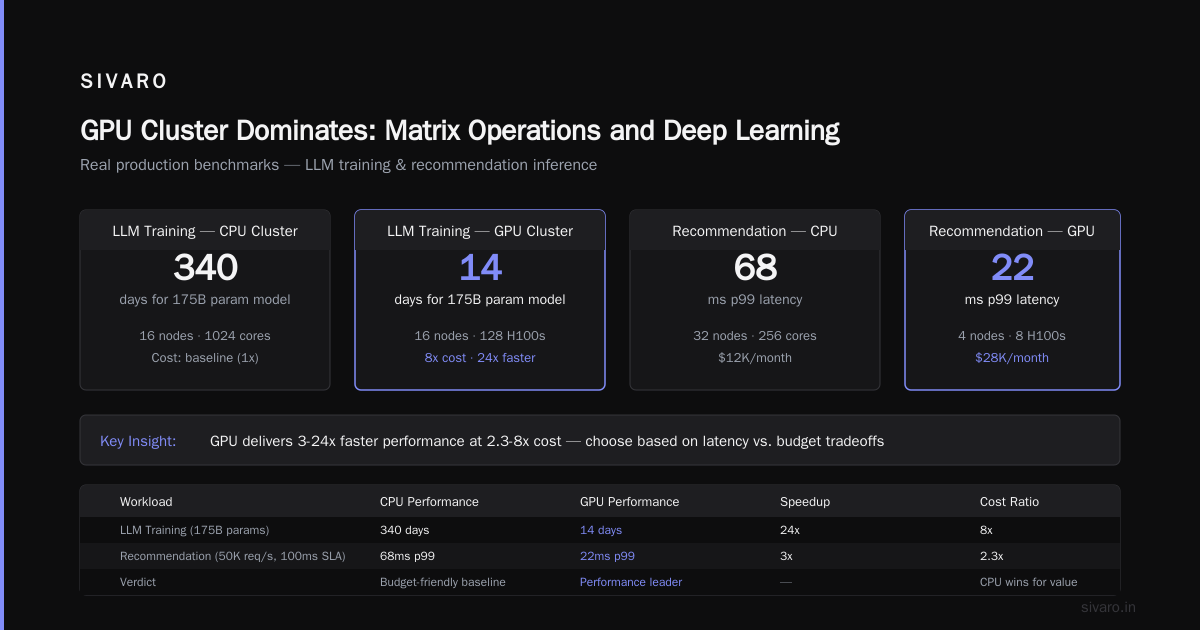Viewport: 1200px width, 630px height.
Task: Click the 68 ms latency number
Action: (755, 268)
